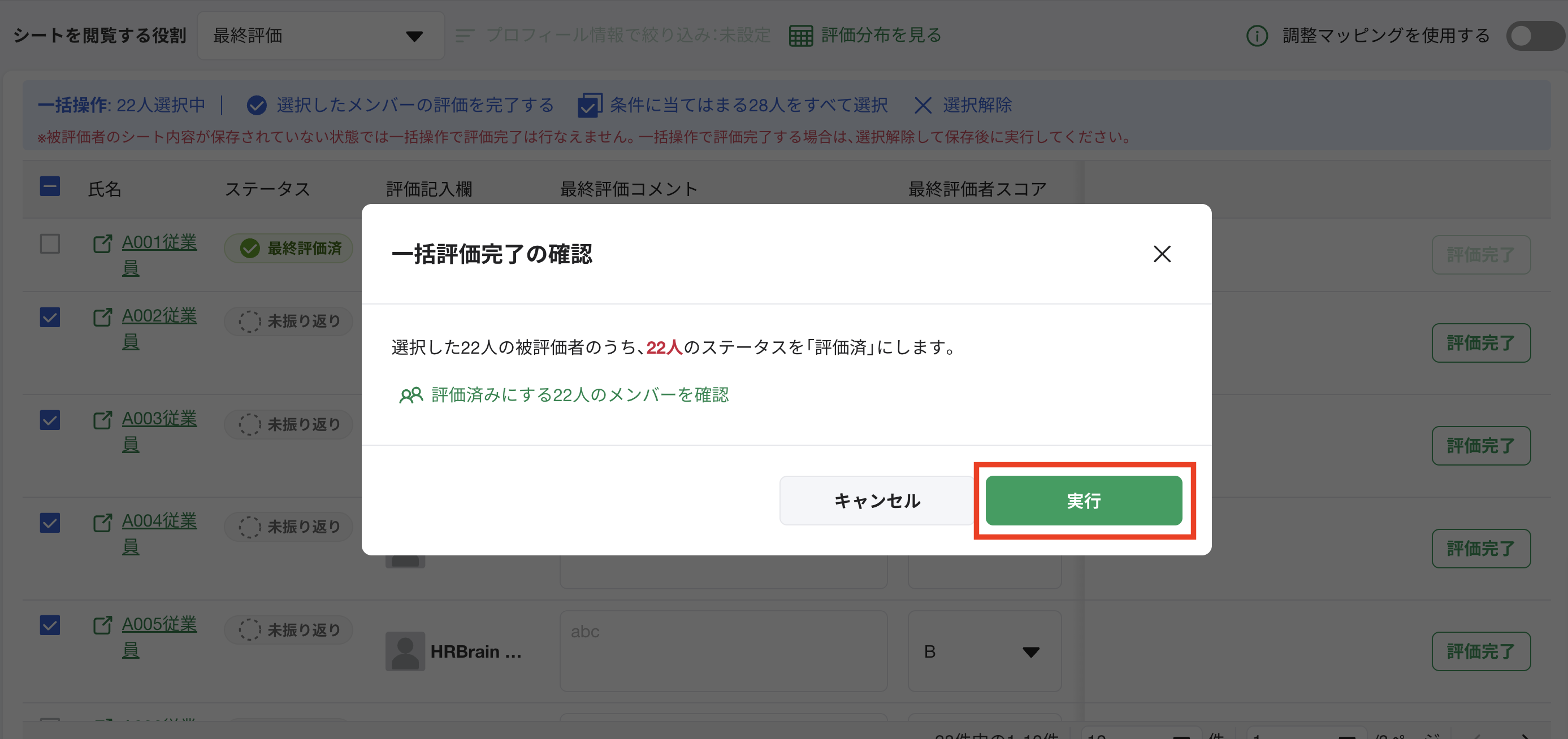
Task: Close the confirmation dialog with X icon
Action: point(1162,254)
